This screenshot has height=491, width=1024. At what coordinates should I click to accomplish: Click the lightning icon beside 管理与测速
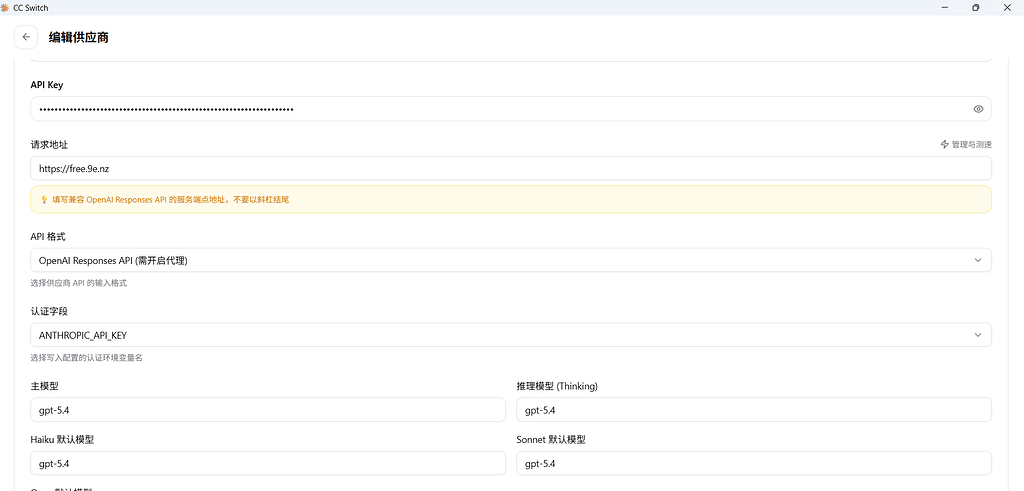944,144
